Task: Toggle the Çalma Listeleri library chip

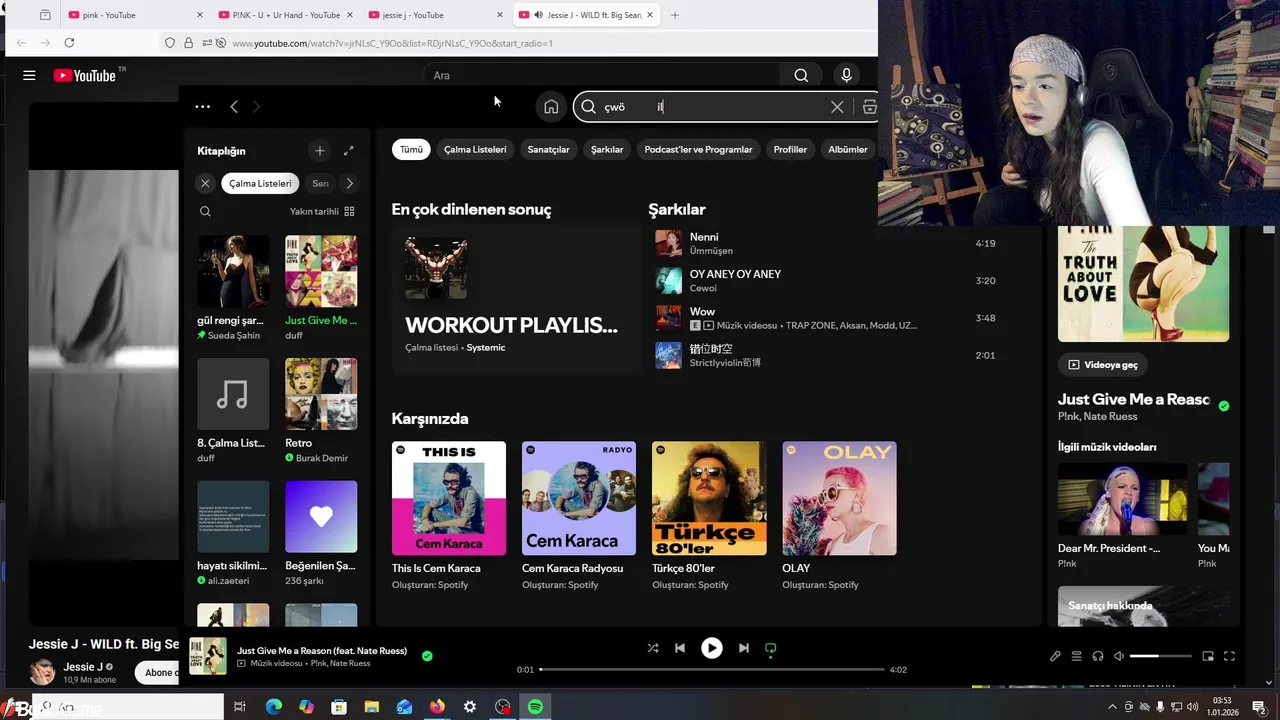Action: click(260, 183)
